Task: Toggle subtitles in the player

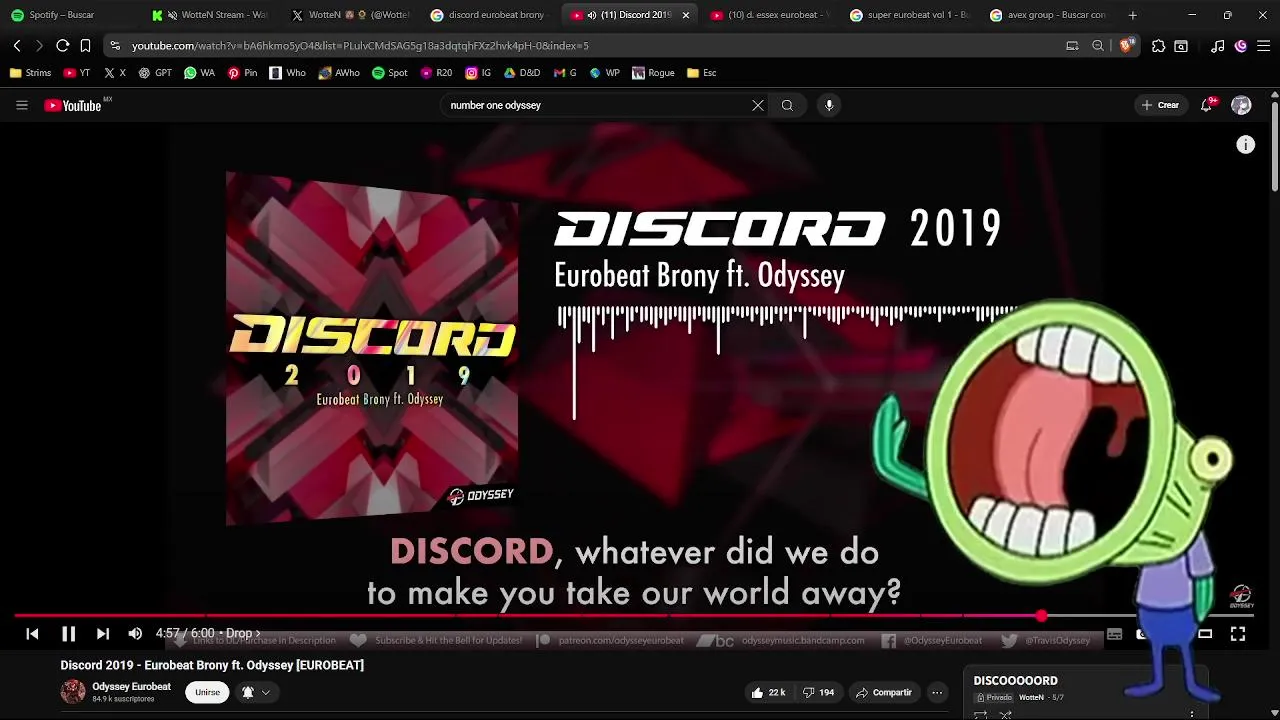Action: click(x=1114, y=633)
